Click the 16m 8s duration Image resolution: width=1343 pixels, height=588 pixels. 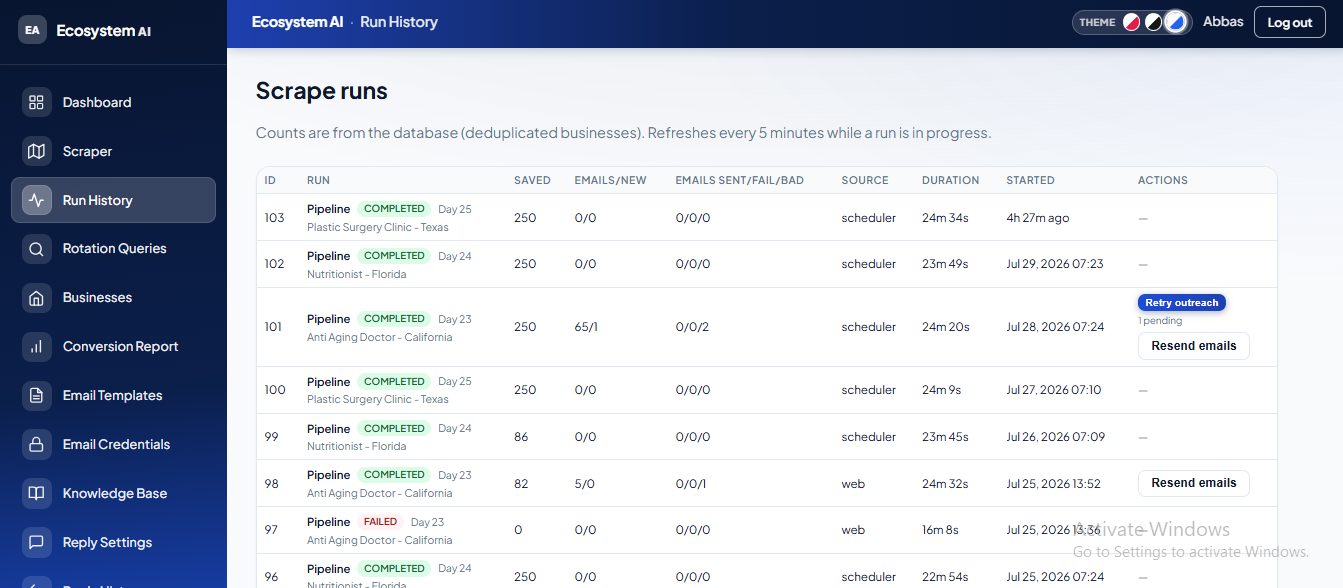coord(942,530)
